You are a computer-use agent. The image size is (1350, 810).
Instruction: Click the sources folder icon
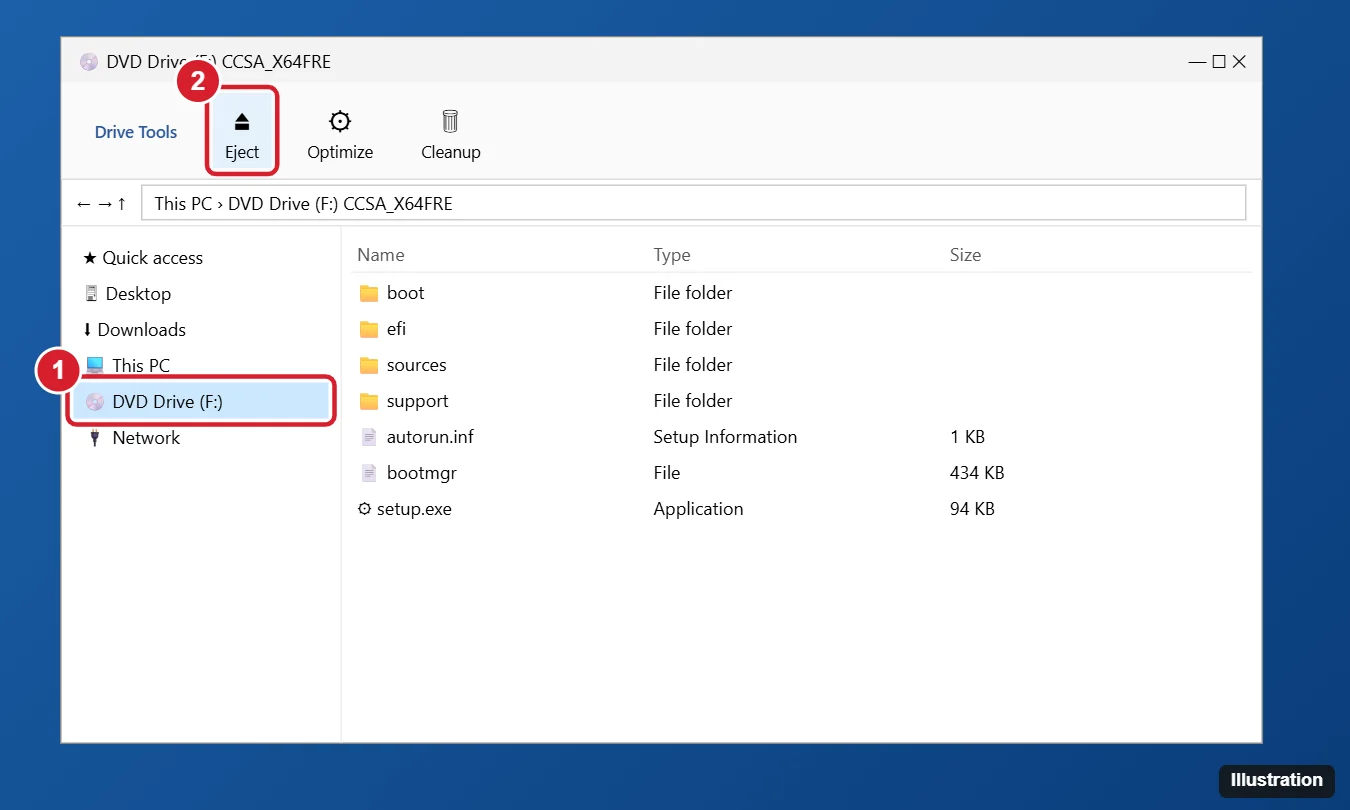pos(369,365)
